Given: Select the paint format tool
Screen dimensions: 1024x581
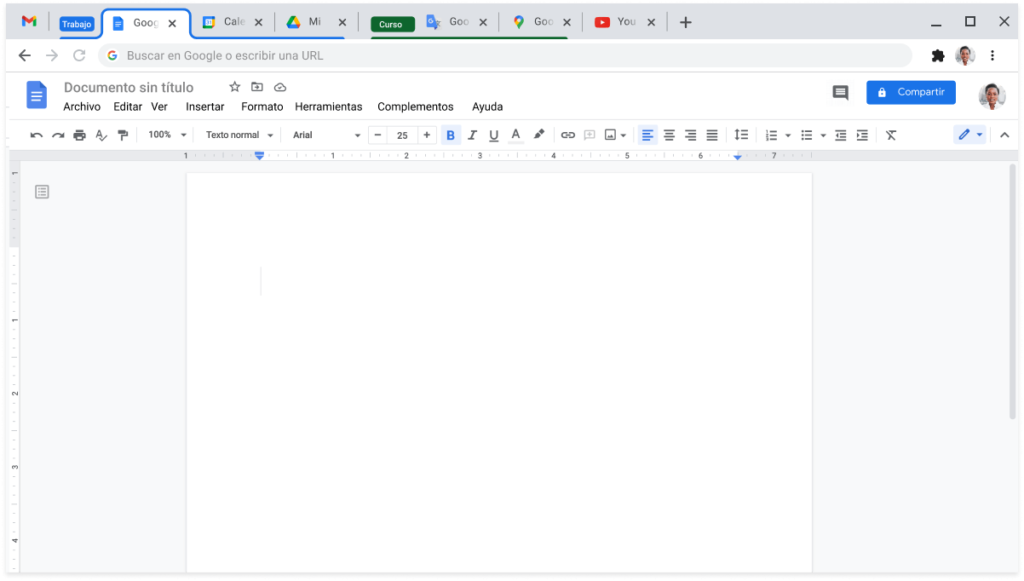Looking at the screenshot, I should click(122, 134).
